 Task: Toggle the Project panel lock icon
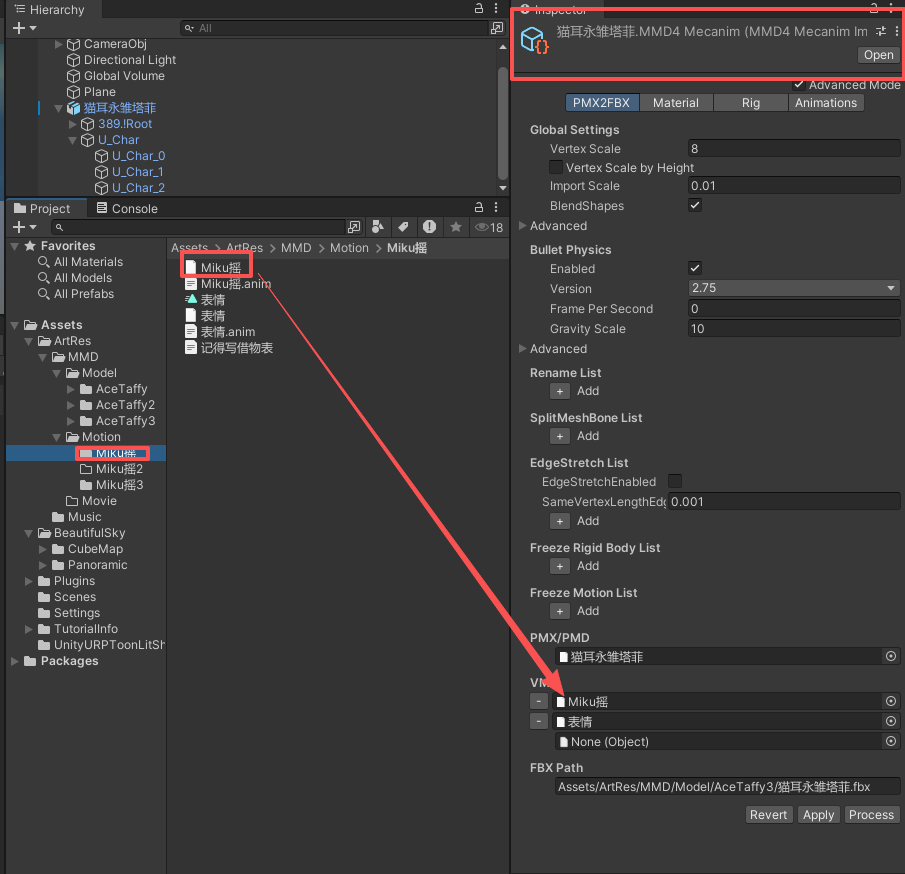coord(478,207)
